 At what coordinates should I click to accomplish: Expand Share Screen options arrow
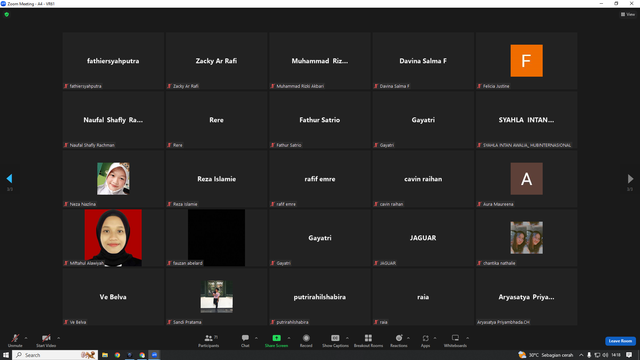pyautogui.click(x=289, y=338)
